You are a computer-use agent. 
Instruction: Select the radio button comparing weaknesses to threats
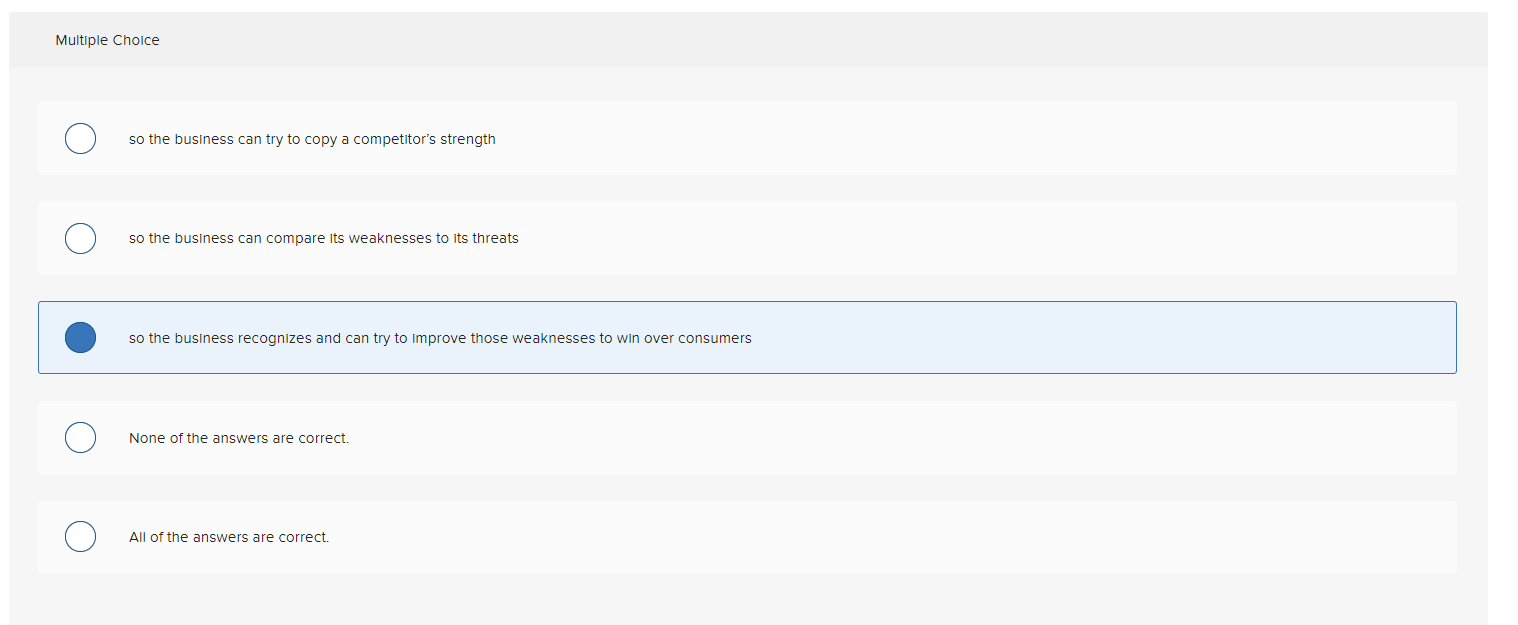(80, 238)
